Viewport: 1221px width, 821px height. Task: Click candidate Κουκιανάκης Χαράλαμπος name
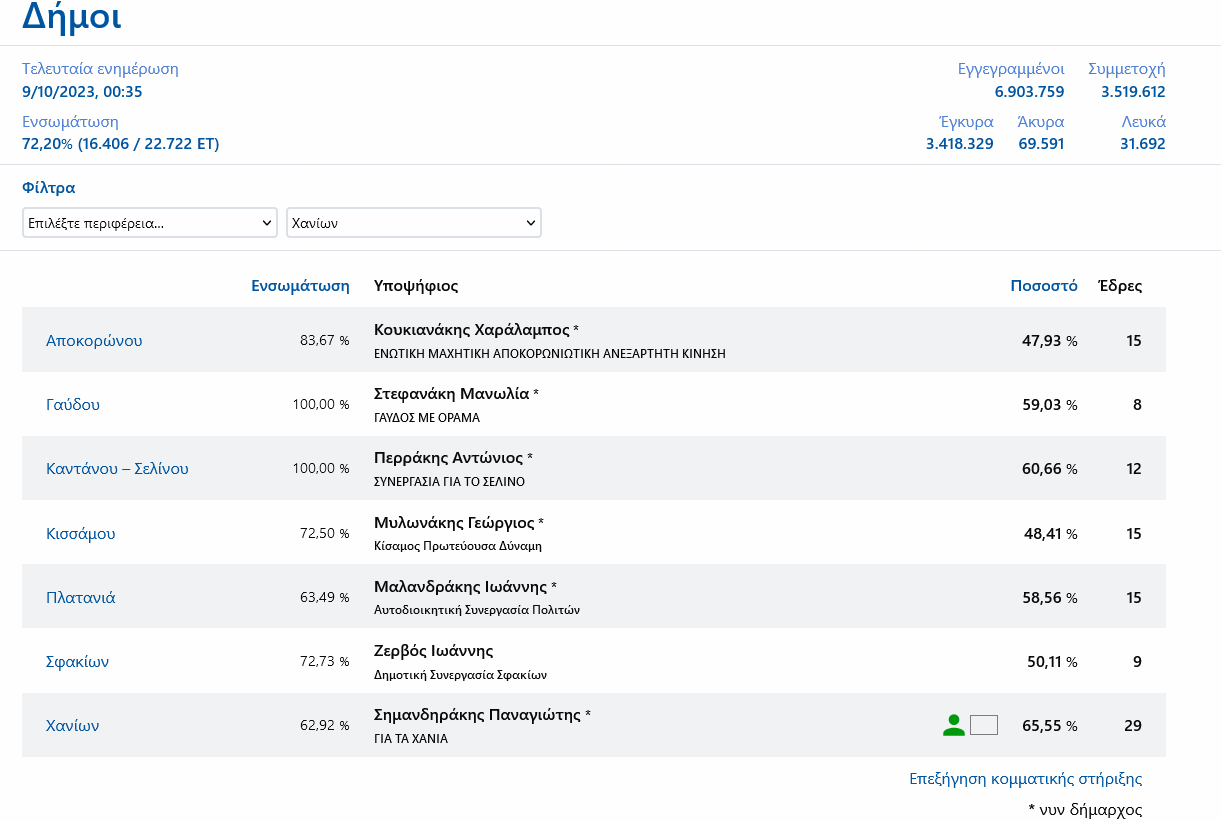471,330
